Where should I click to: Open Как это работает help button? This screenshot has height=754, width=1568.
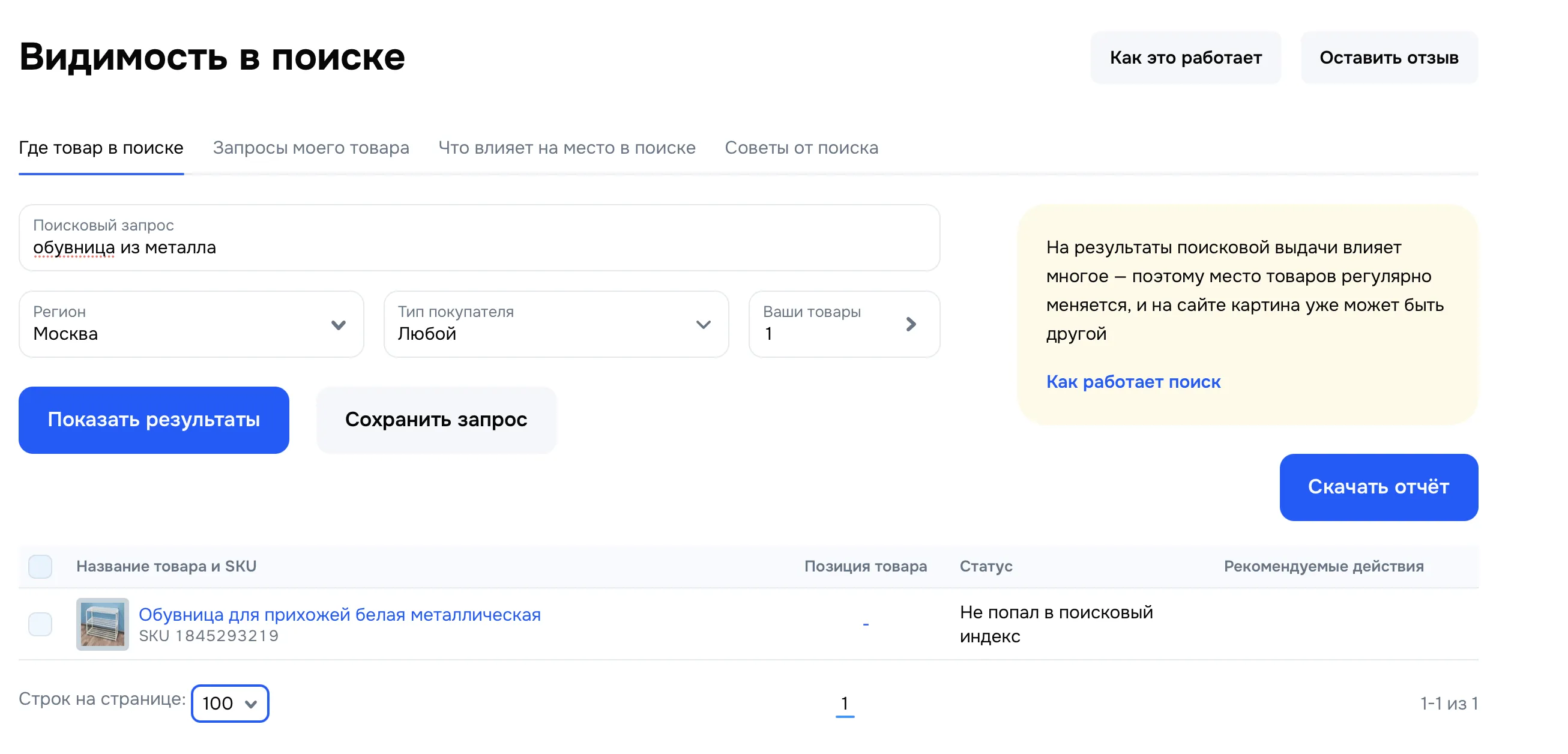[1185, 58]
